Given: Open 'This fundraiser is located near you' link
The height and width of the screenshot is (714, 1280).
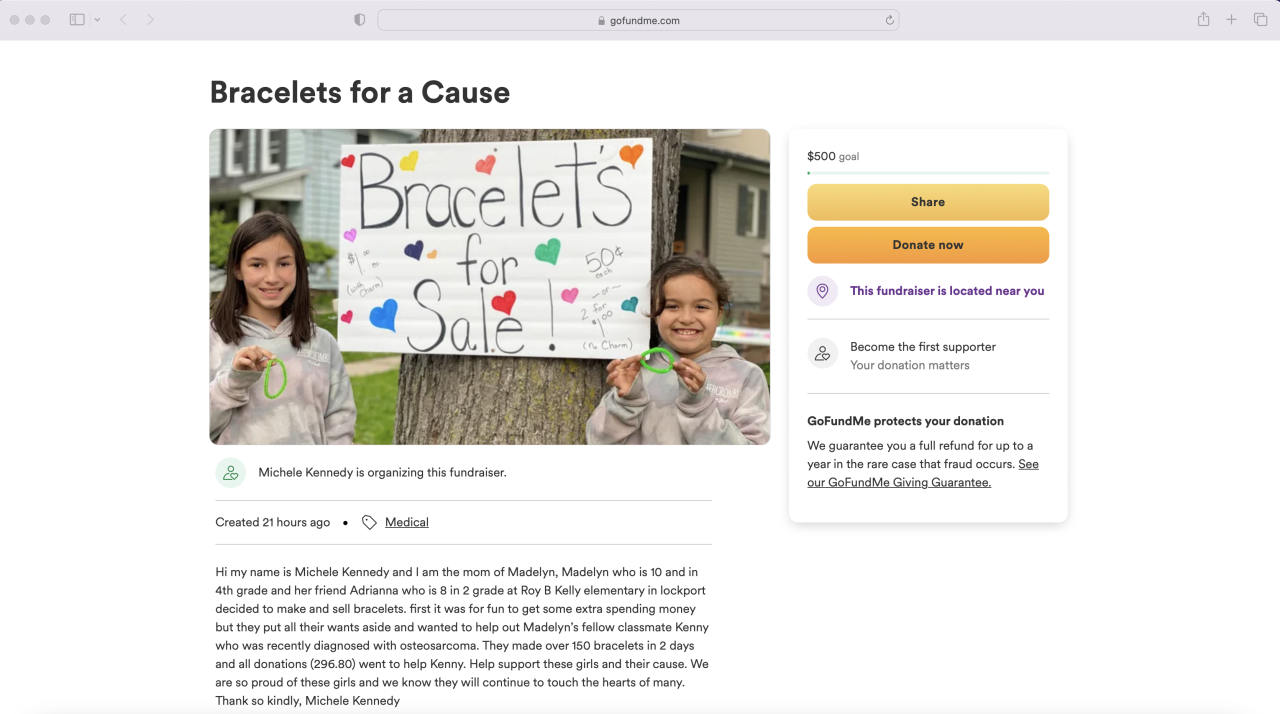Looking at the screenshot, I should coord(946,291).
